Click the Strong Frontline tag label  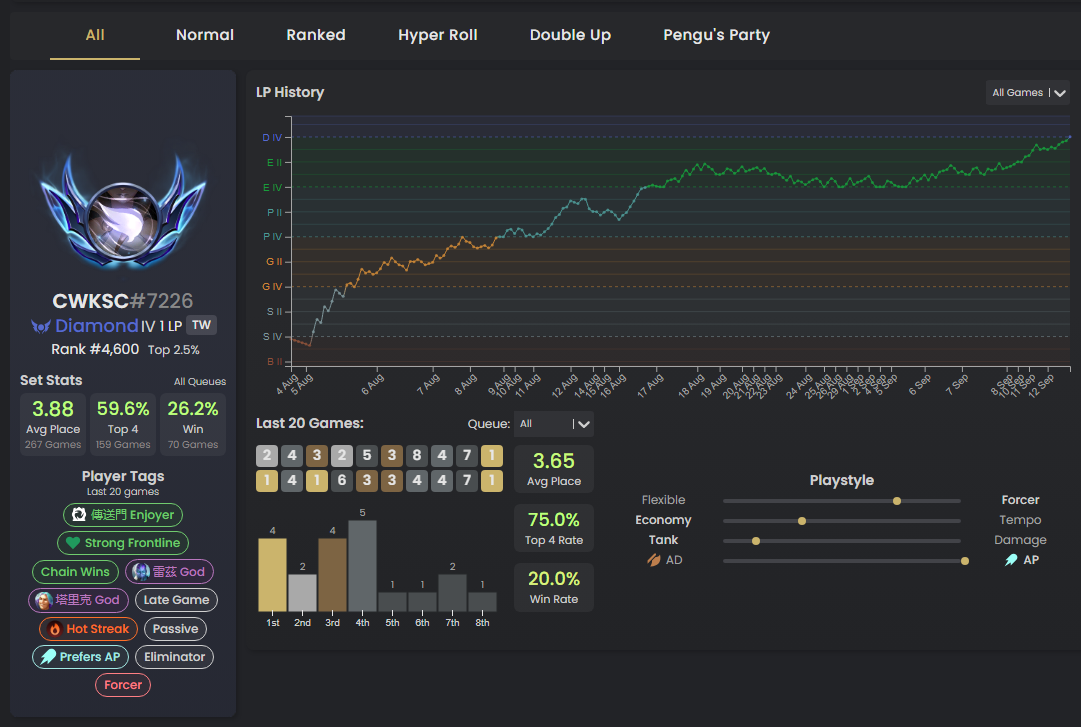[x=132, y=543]
